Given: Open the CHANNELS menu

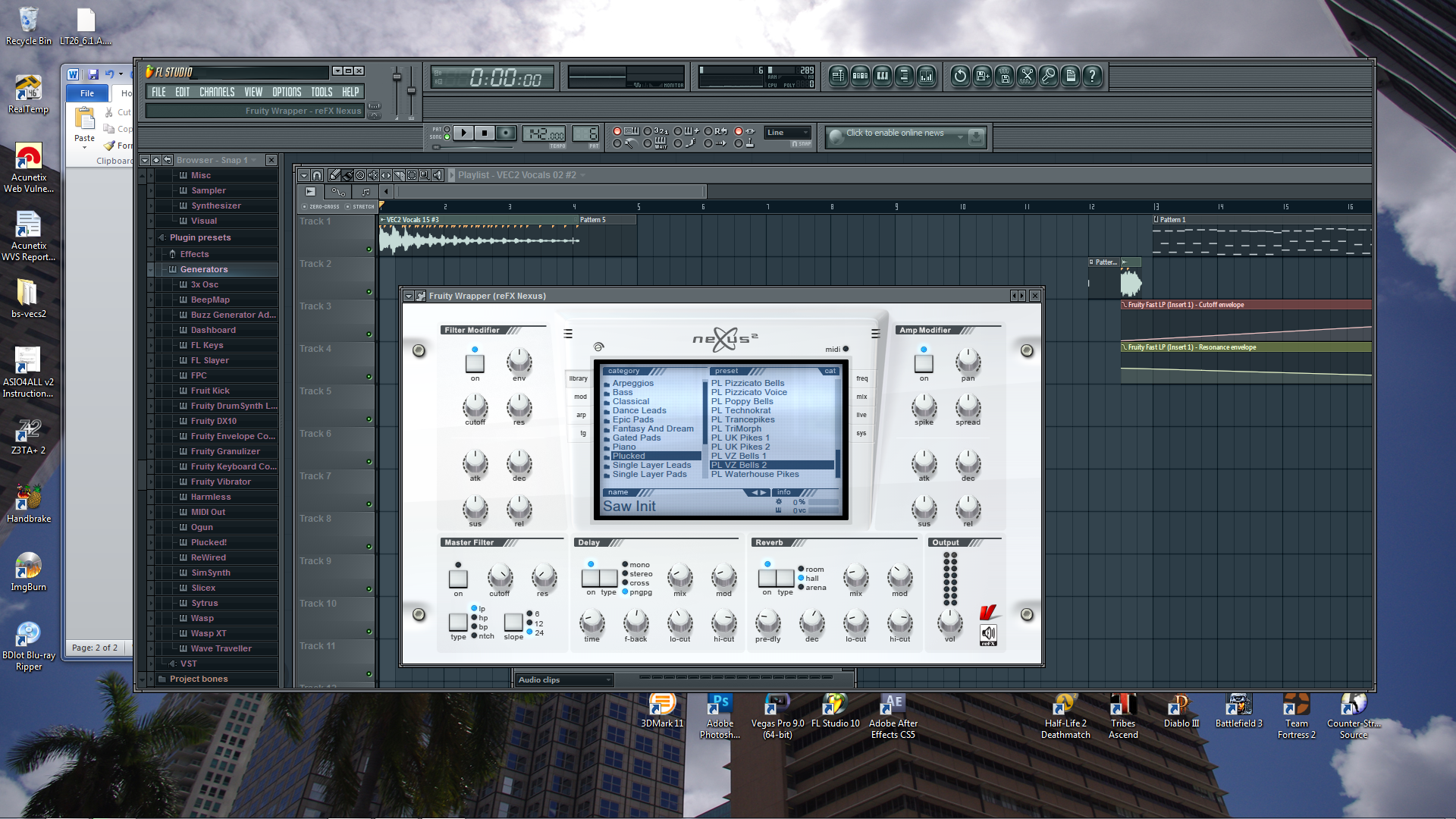Looking at the screenshot, I should [217, 92].
